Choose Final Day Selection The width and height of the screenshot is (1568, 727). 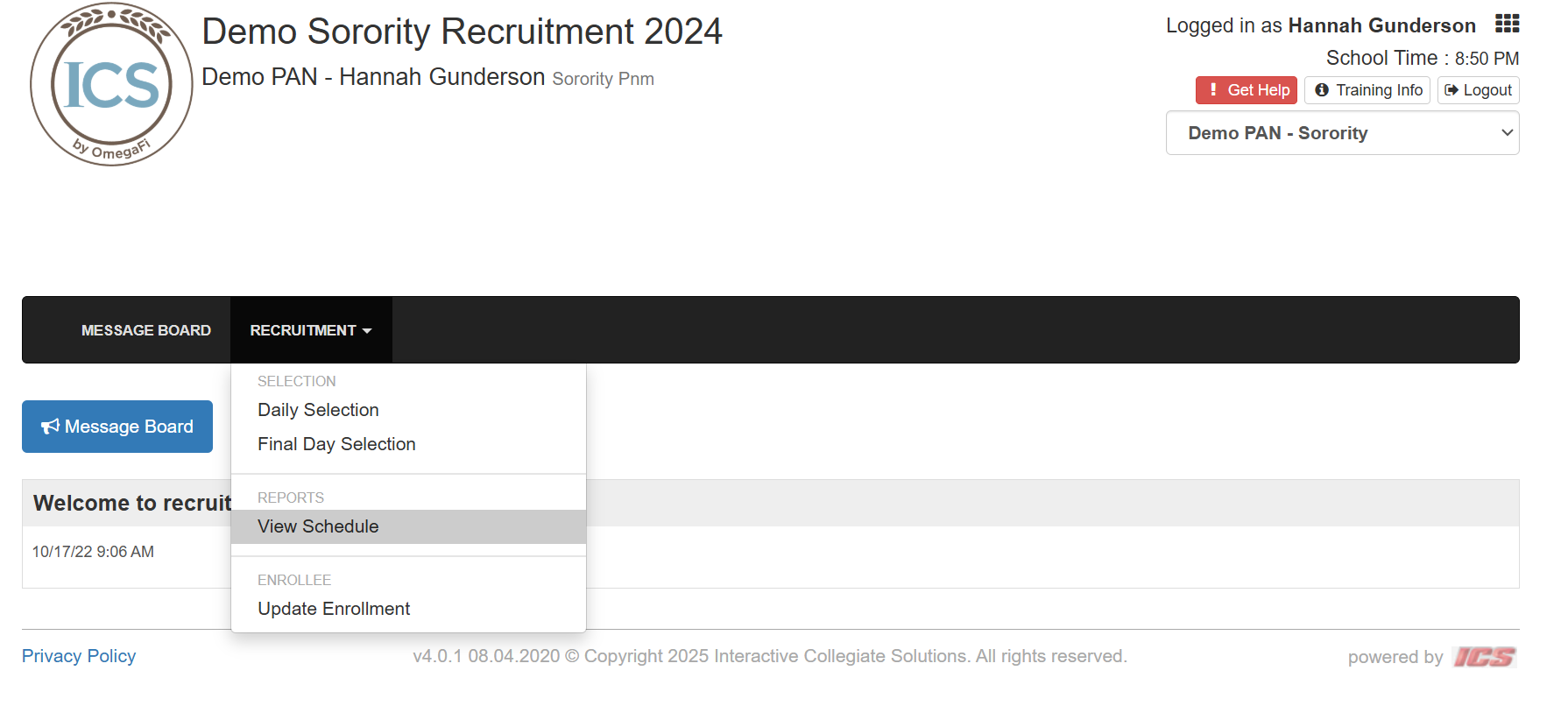[336, 444]
